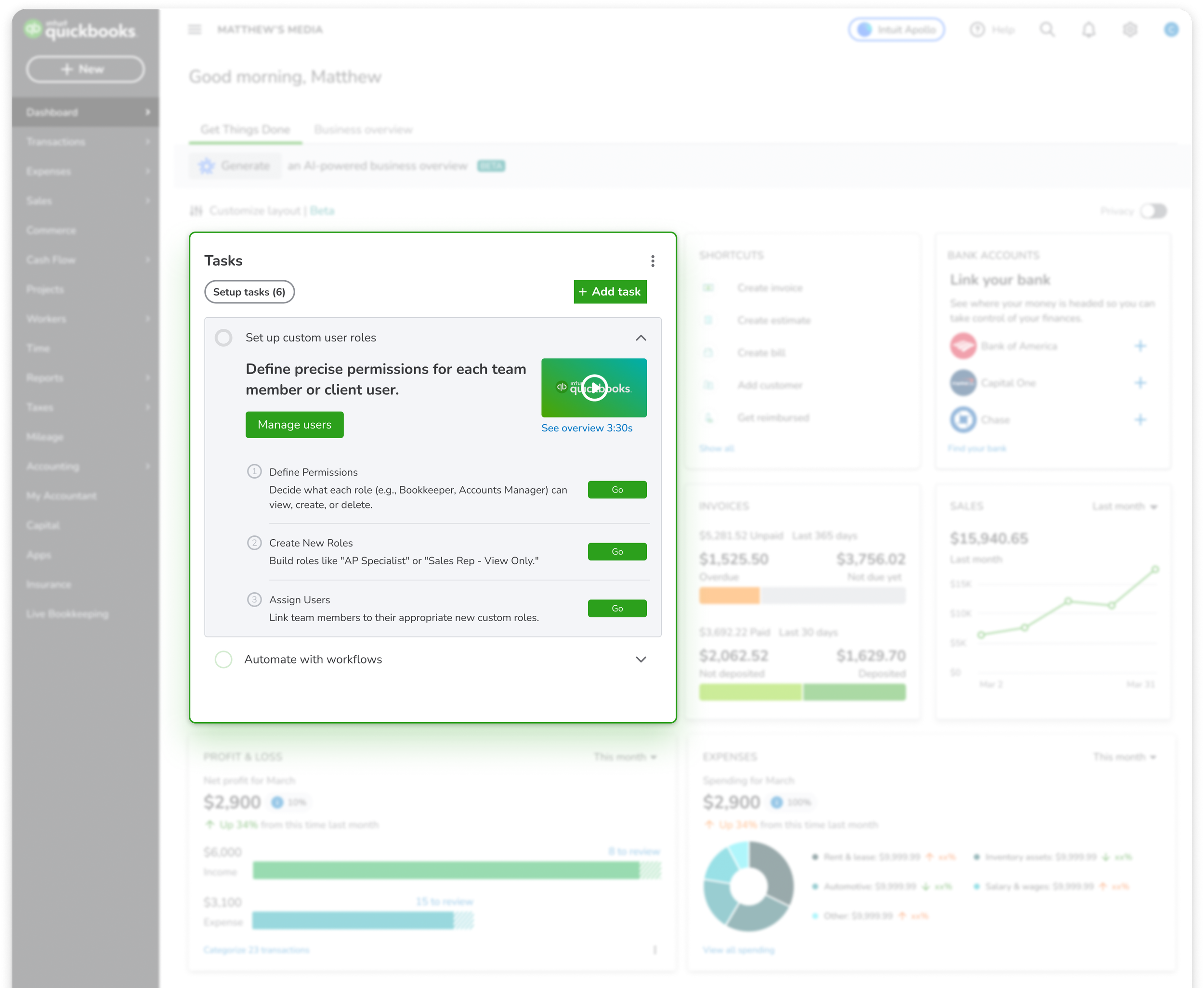The width and height of the screenshot is (1204, 988).
Task: Add Bank of America account plus icon
Action: (1139, 346)
